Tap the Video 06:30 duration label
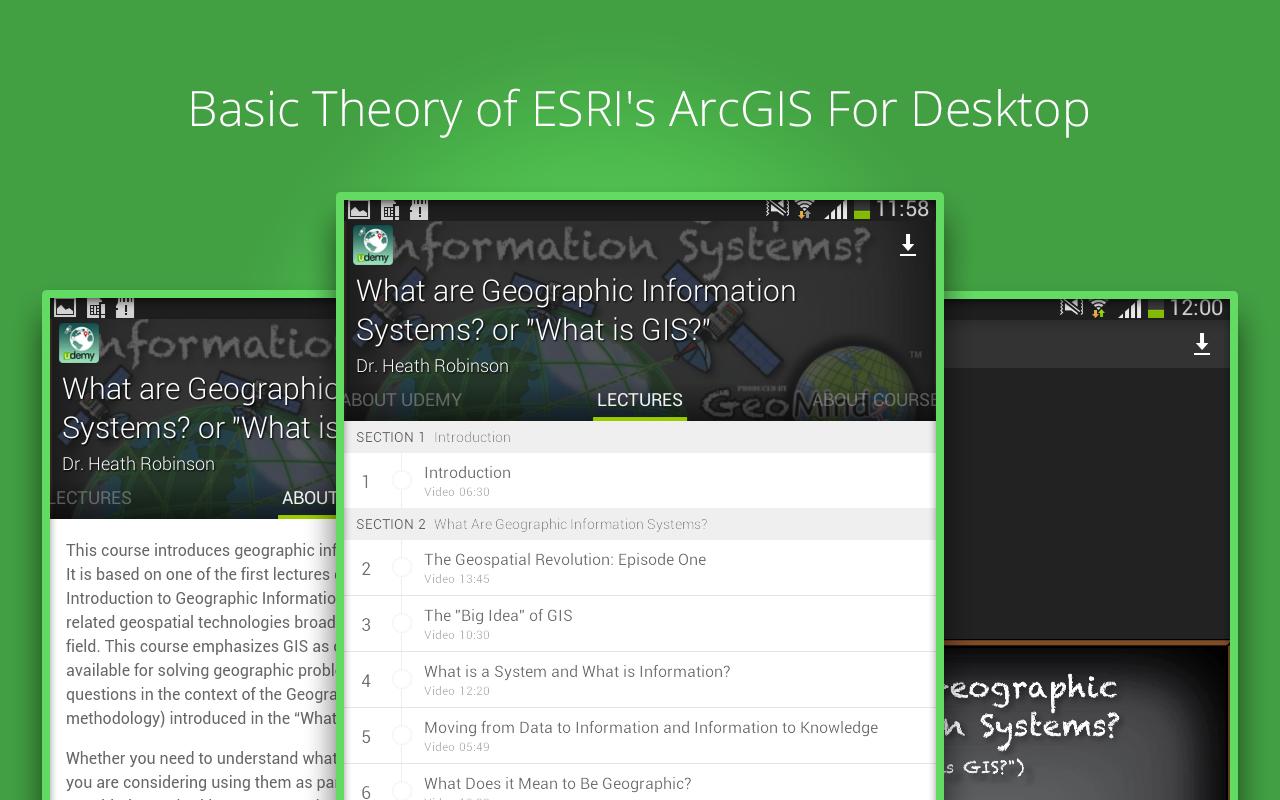 coord(457,492)
